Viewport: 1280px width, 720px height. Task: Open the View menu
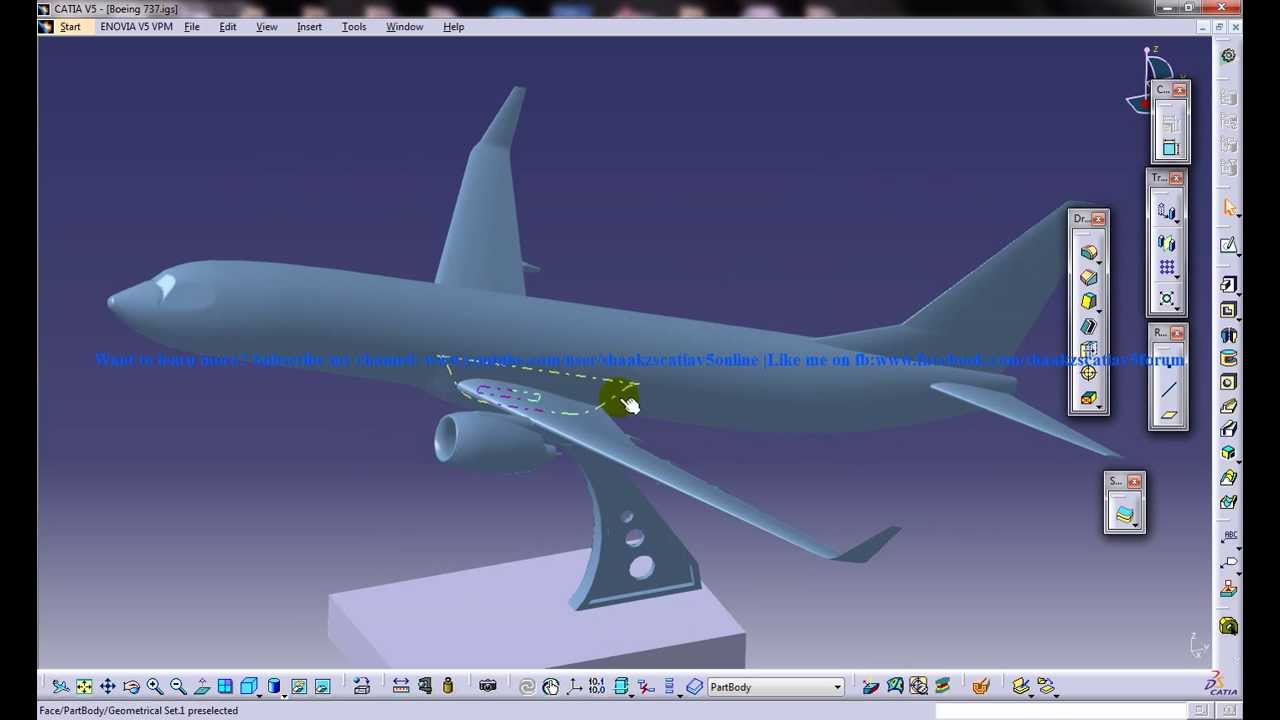click(x=267, y=27)
